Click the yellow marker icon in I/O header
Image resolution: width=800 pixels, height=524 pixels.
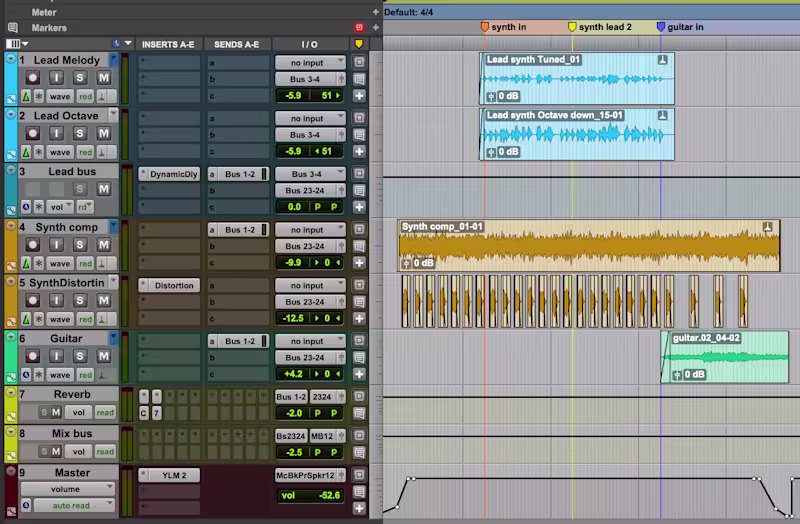point(359,44)
